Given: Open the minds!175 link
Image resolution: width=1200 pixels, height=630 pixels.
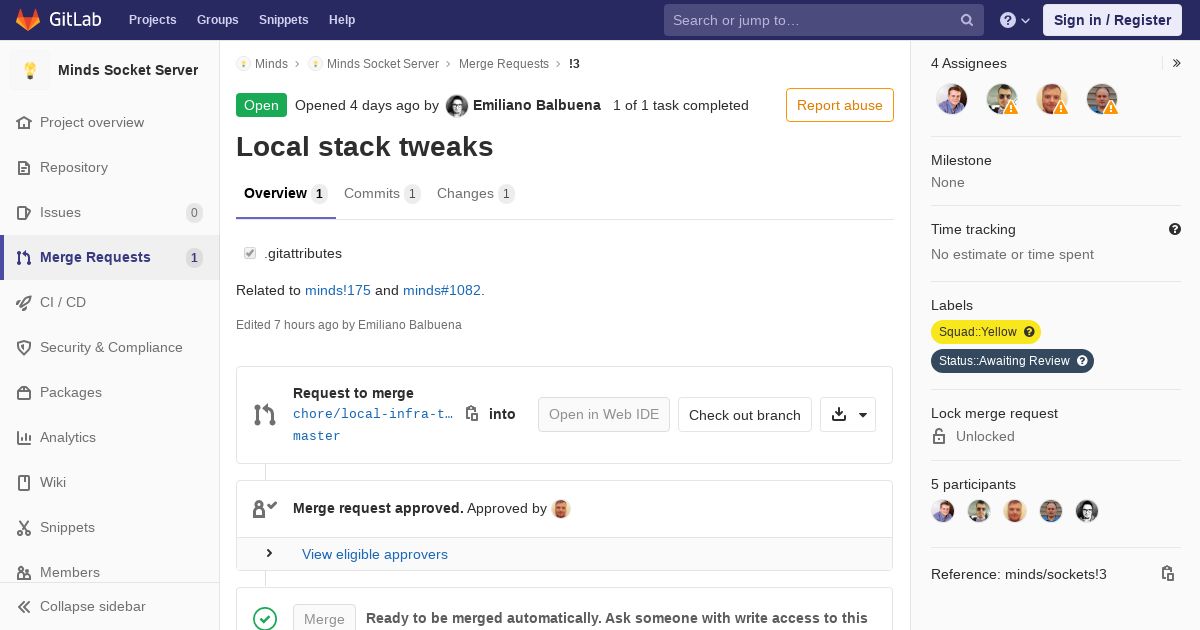Looking at the screenshot, I should click(x=337, y=290).
